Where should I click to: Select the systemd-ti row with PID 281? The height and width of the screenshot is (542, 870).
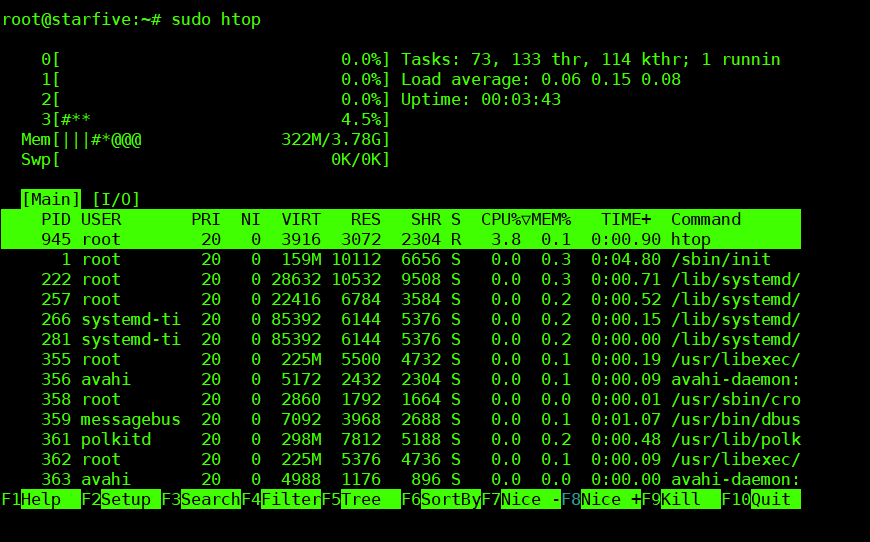tap(401, 339)
